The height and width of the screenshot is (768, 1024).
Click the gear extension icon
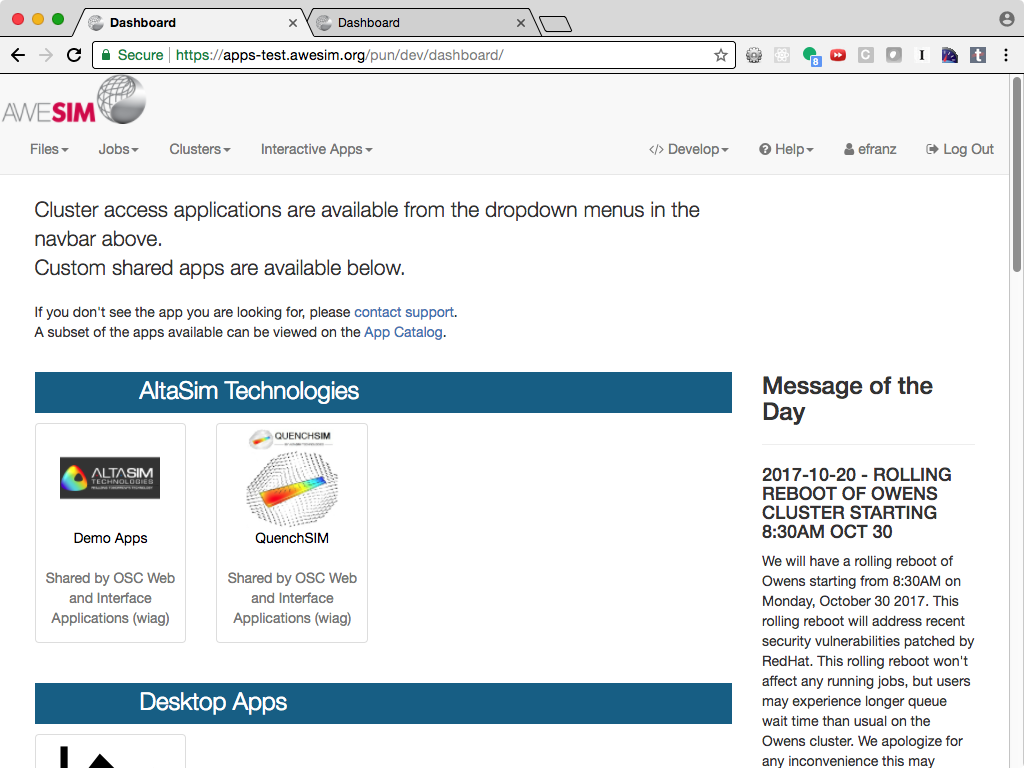coord(753,55)
